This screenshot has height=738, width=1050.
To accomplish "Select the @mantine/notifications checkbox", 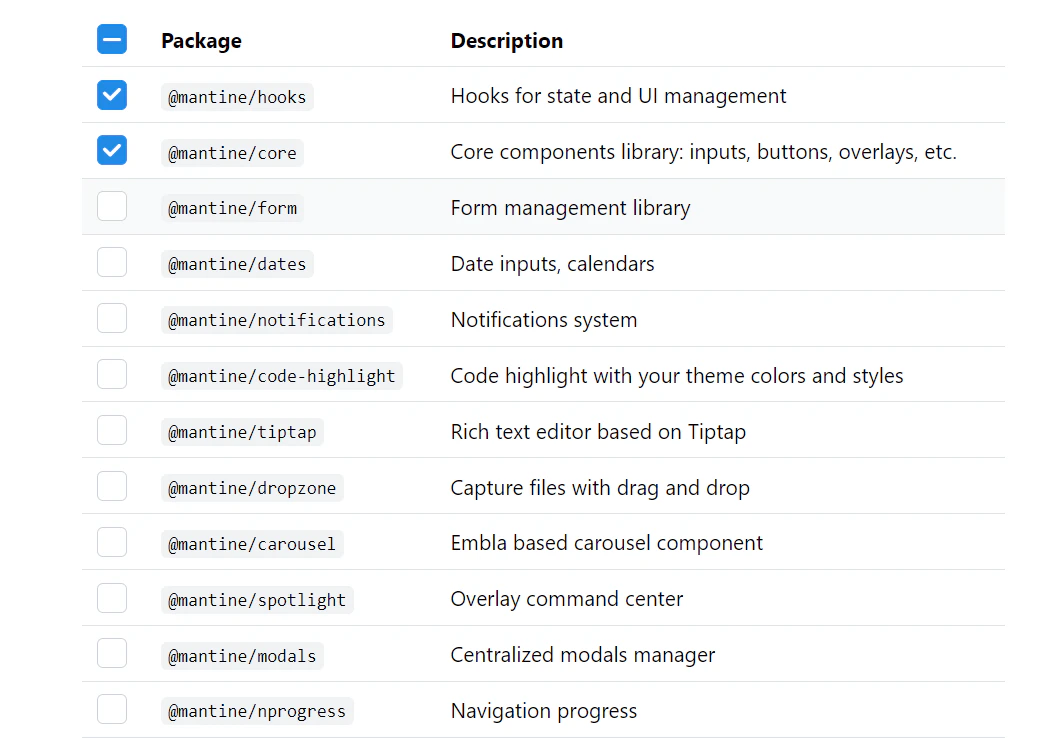I will (112, 318).
